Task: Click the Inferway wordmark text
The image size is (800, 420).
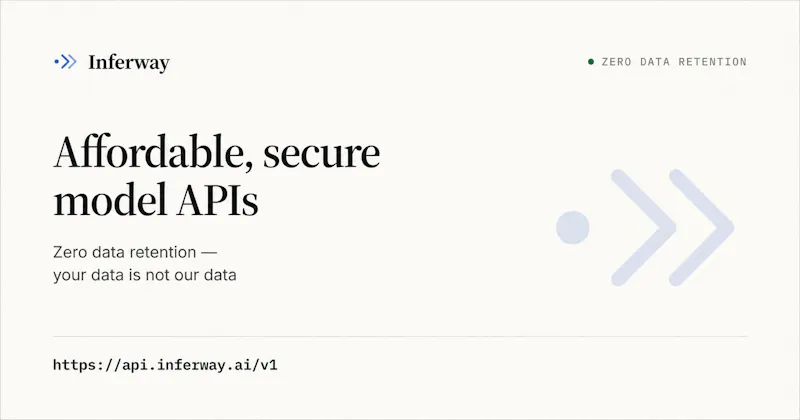Action: (x=129, y=62)
